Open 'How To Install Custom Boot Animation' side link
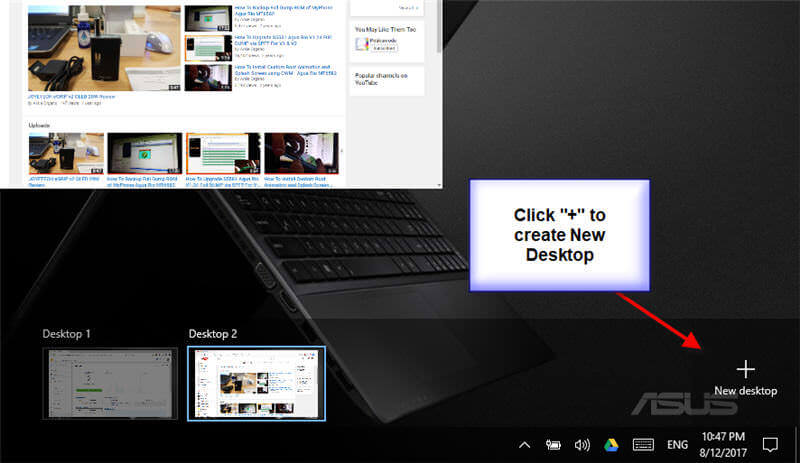Viewport: 800px width, 463px height. [285, 70]
